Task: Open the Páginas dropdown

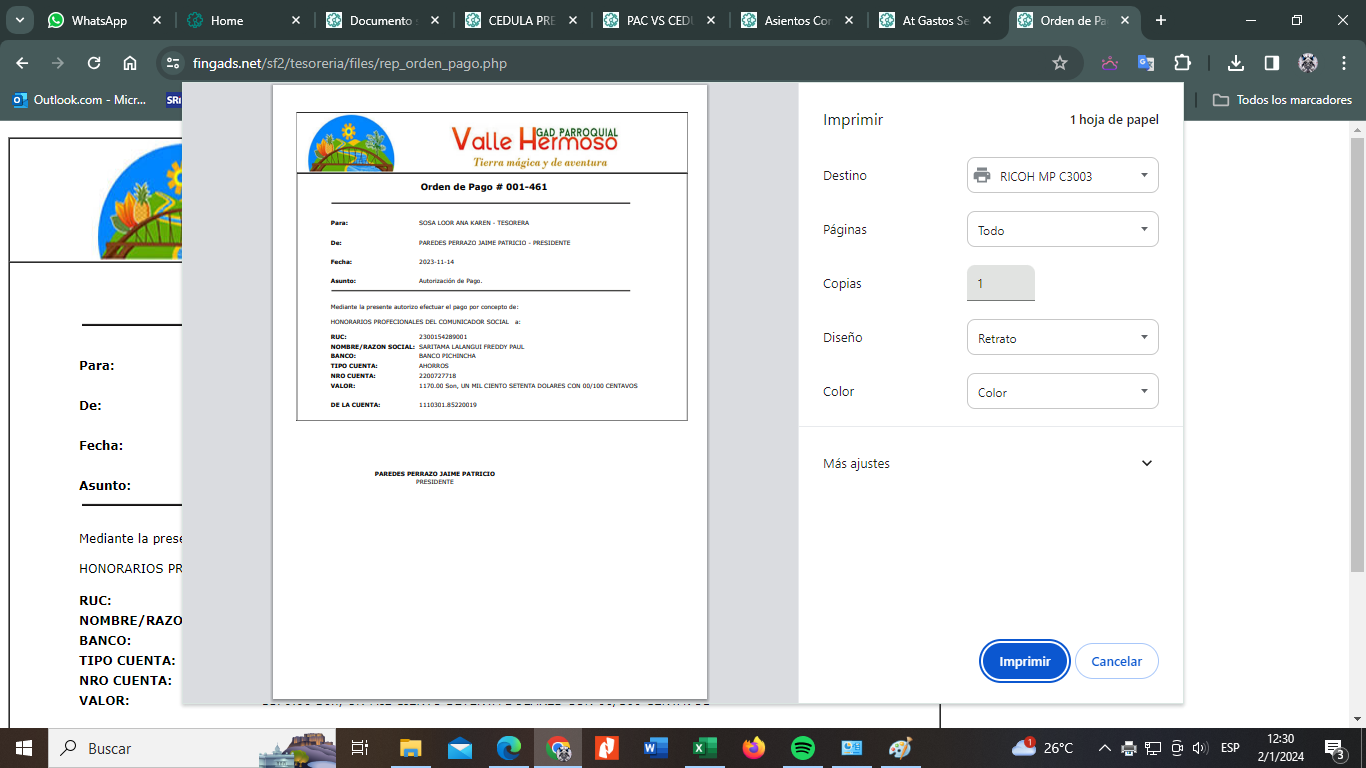Action: [x=1062, y=230]
